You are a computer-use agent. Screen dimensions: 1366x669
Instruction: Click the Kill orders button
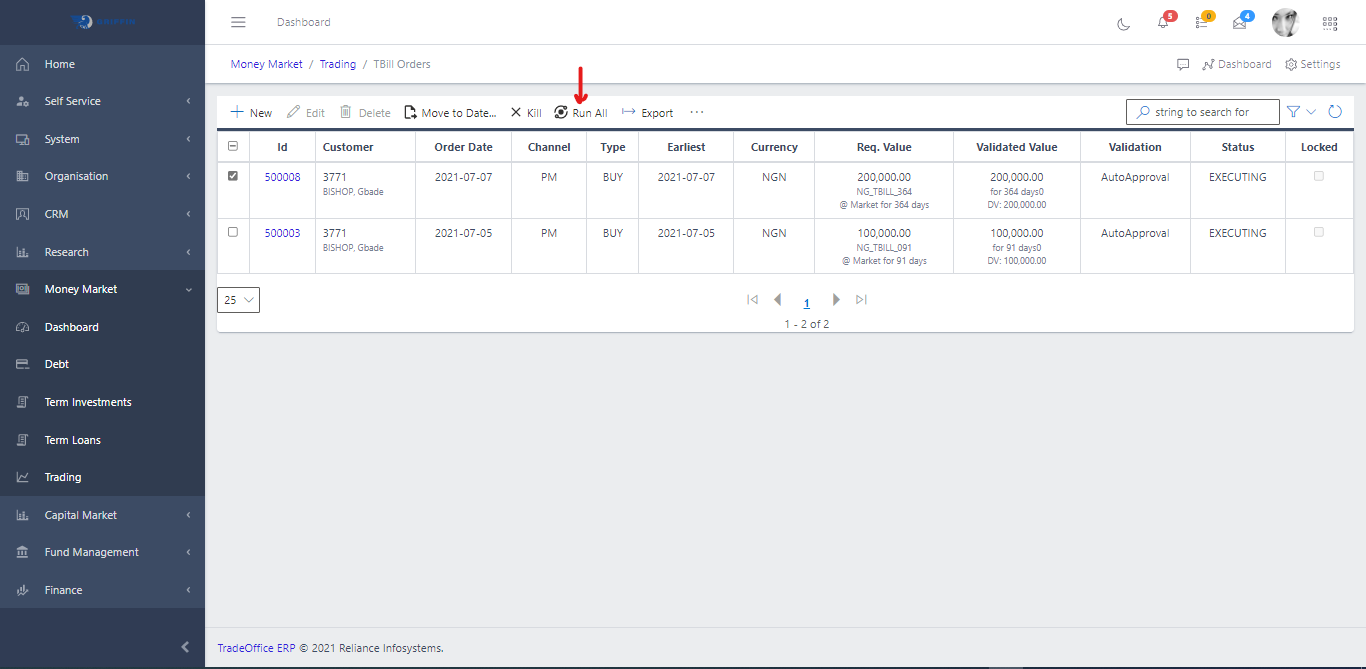(526, 113)
